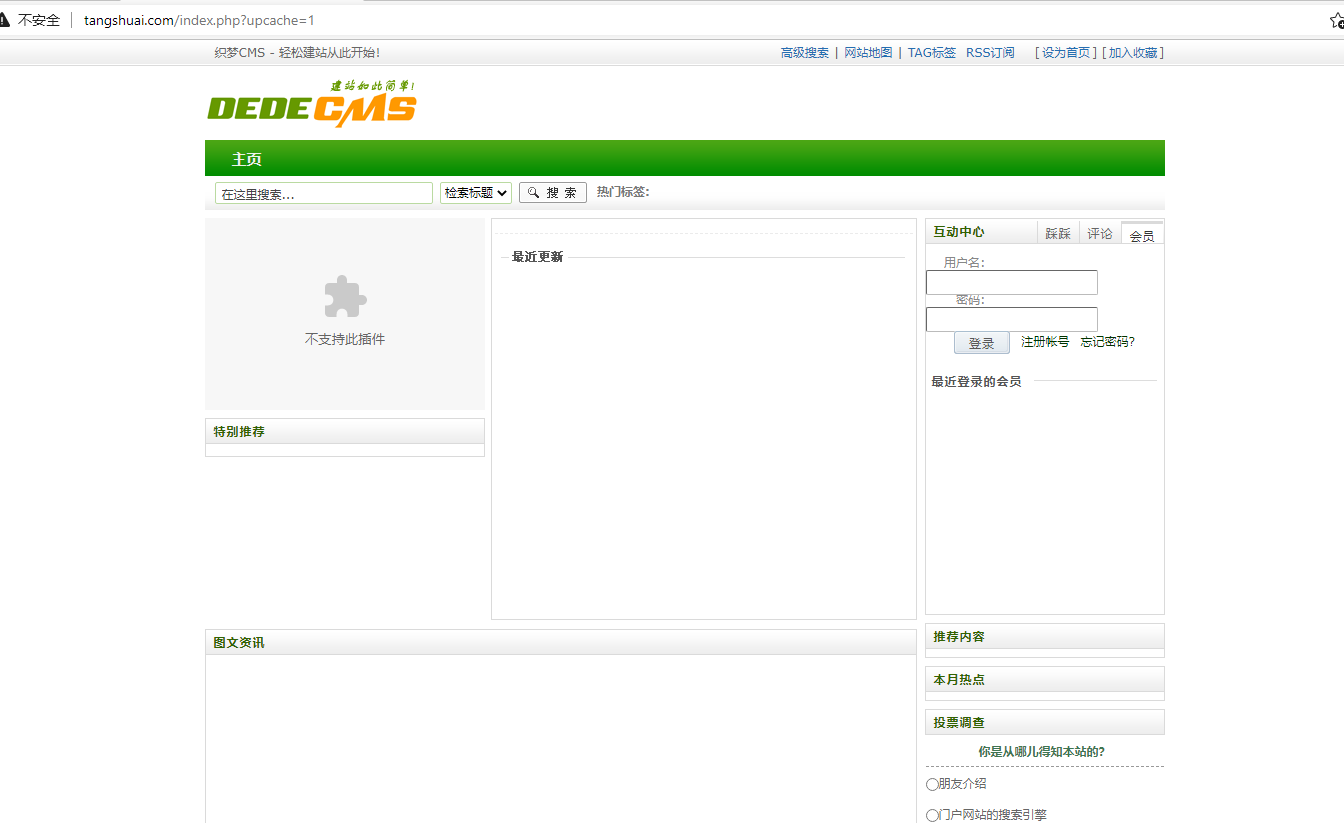Switch to the 踩踩 tab

pos(1058,232)
